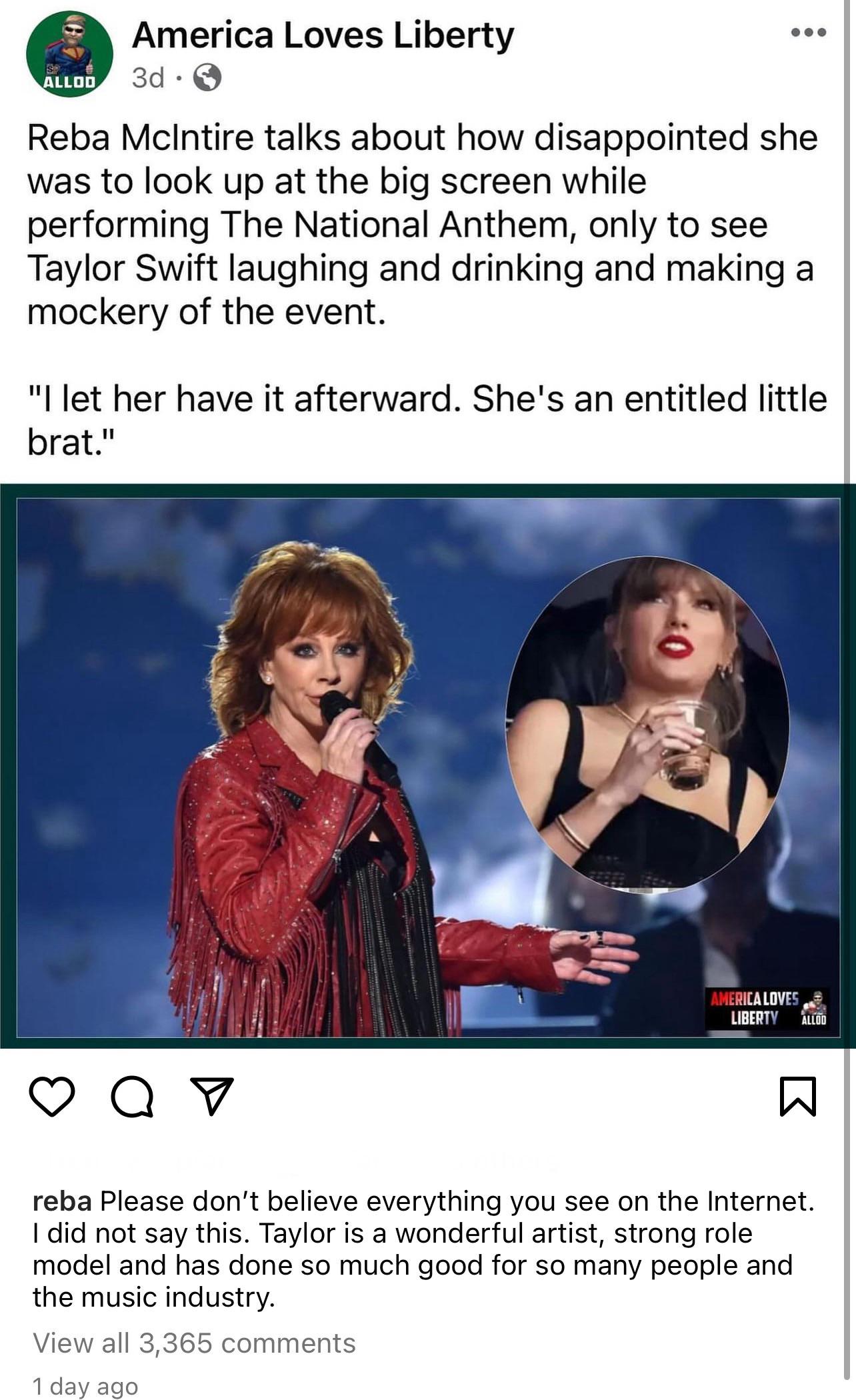This screenshot has height=1400, width=856.
Task: Tap the oval inset photo of the woman holding a glass
Action: coord(647,723)
